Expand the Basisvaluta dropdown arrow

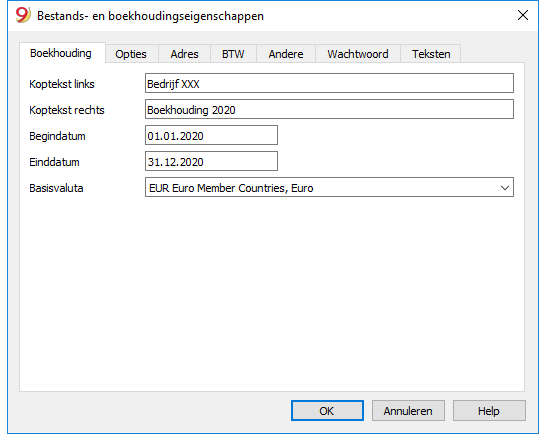[x=505, y=188]
